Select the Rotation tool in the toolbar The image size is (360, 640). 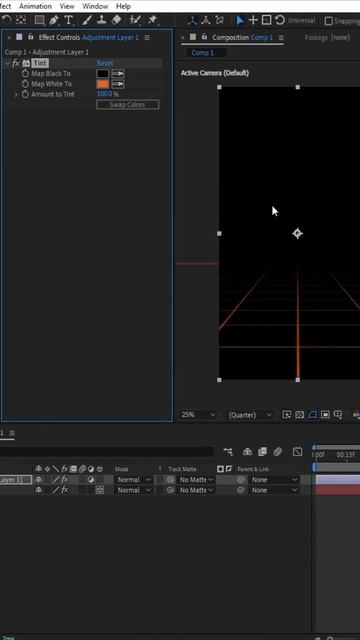tap(7, 20)
